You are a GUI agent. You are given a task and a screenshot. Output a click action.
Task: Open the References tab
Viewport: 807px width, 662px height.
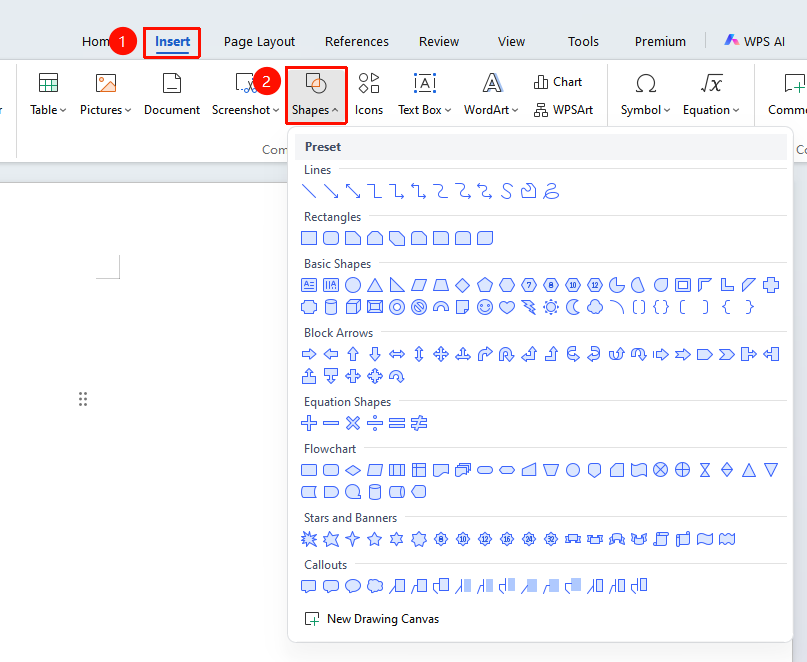[357, 42]
